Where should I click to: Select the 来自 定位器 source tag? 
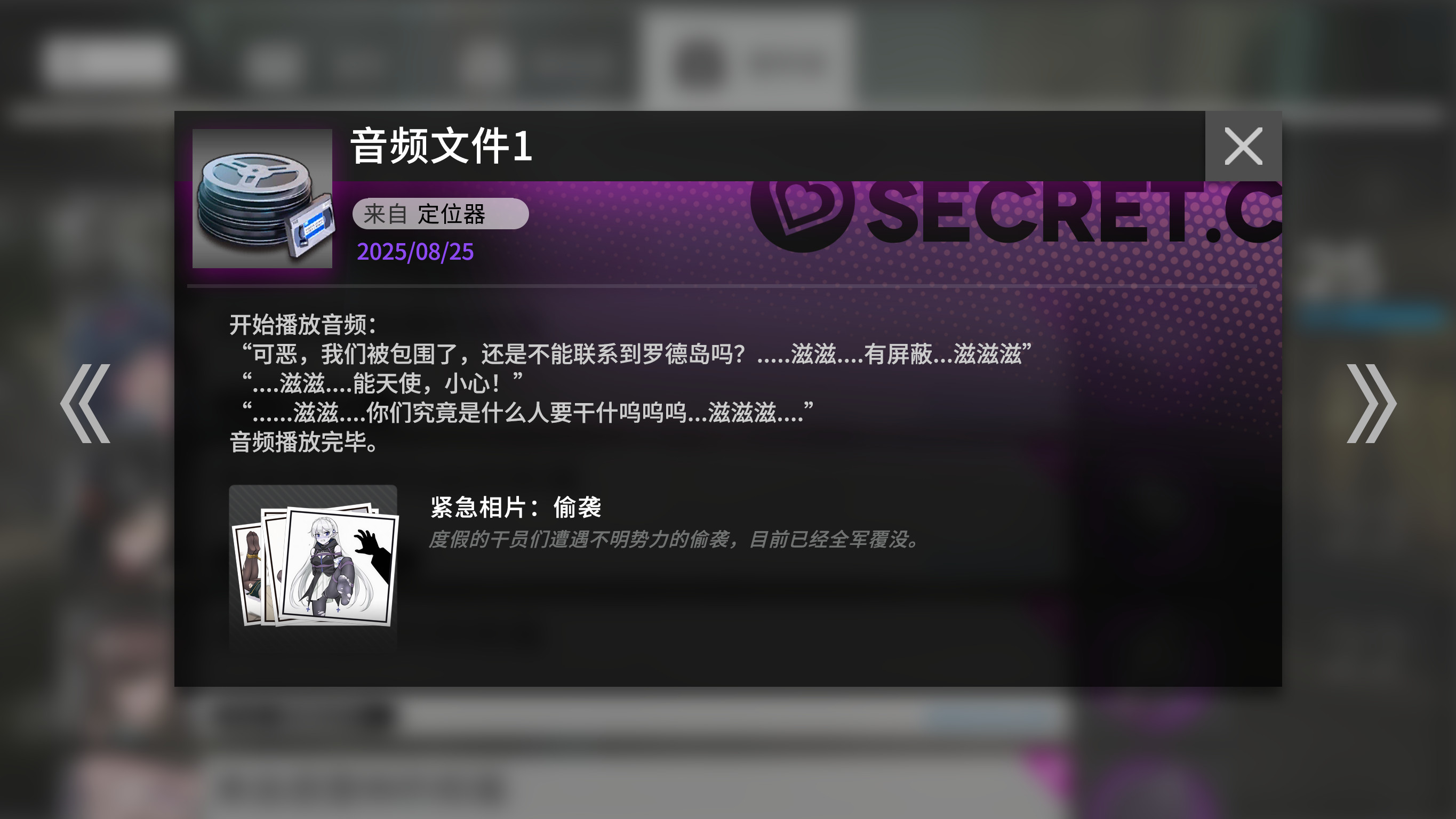[441, 214]
